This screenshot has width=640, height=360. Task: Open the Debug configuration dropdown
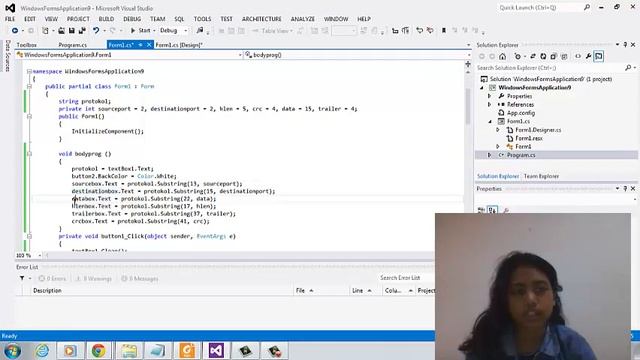(x=173, y=31)
